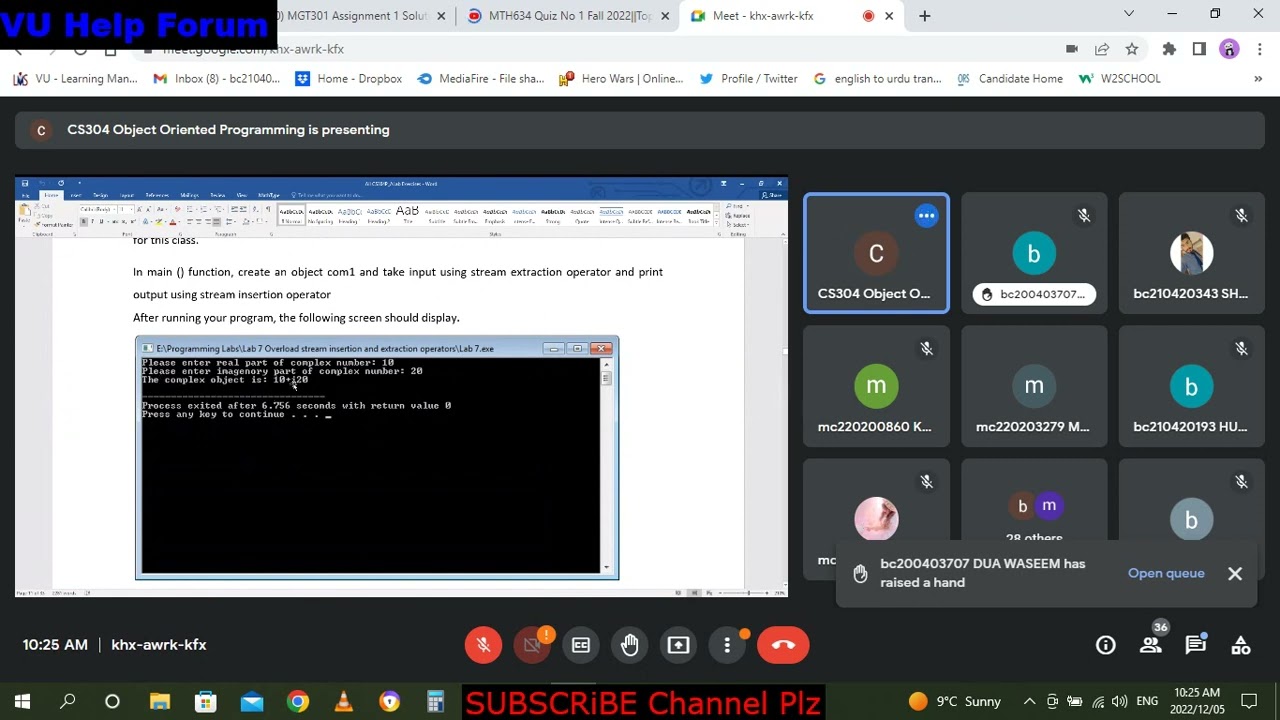Switch ENG input language indicator

1147,701
